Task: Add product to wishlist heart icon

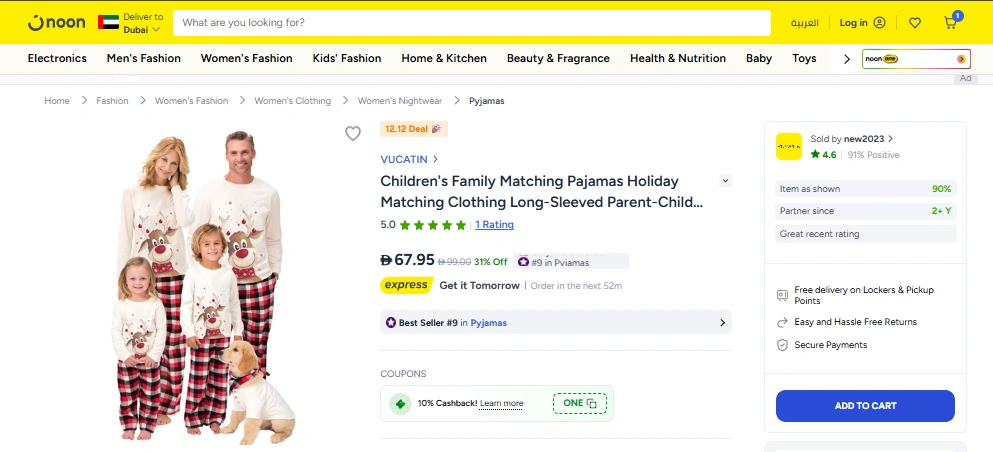Action: 353,134
